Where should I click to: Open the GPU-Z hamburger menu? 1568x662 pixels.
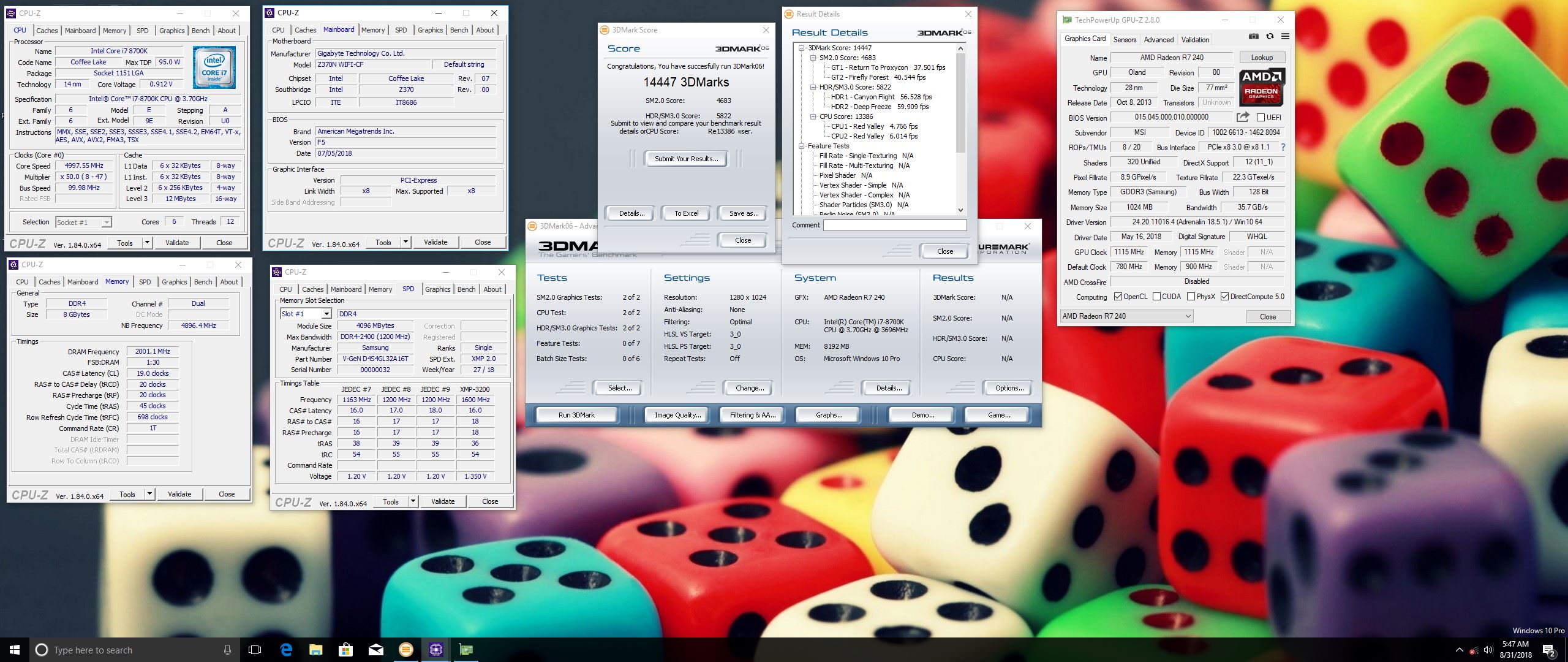pyautogui.click(x=1285, y=37)
